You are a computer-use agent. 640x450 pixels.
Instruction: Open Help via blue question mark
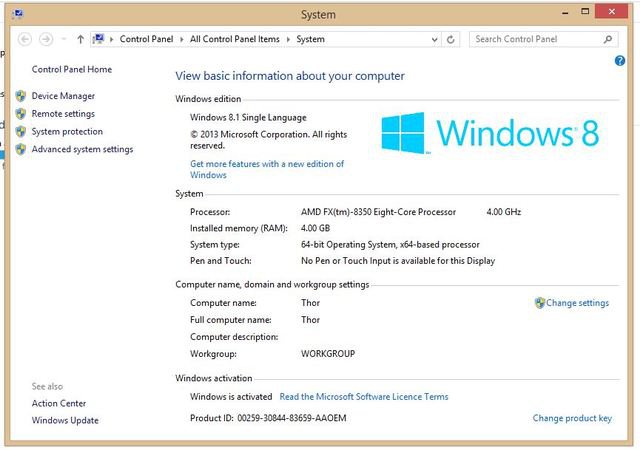click(620, 61)
